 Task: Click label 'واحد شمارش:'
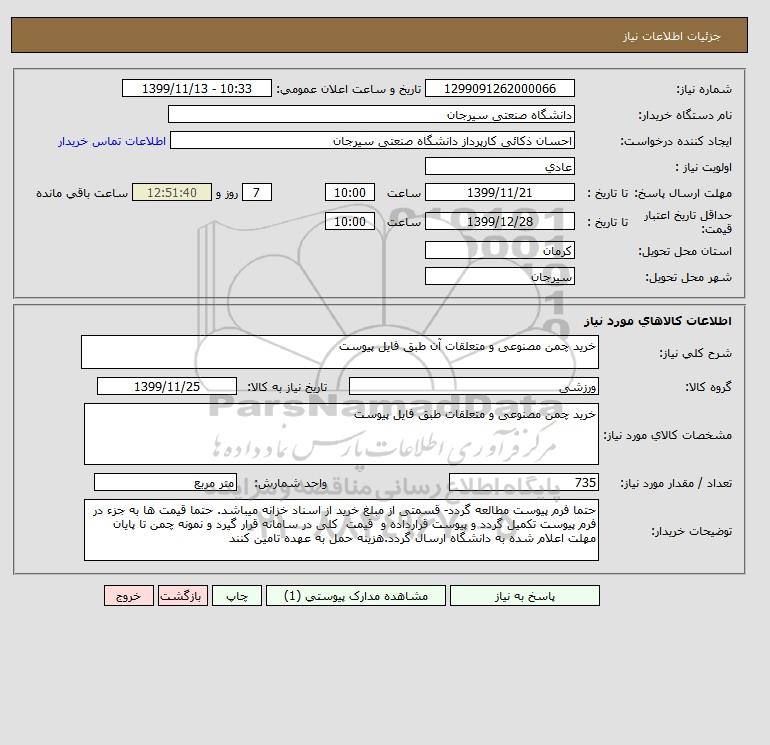tap(290, 483)
